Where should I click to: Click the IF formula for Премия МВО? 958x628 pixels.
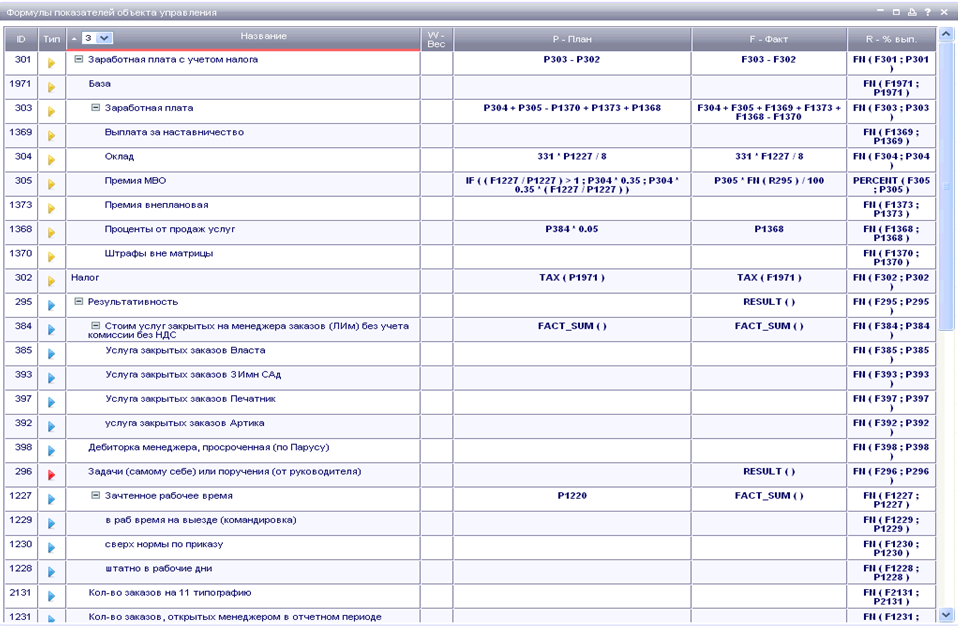click(572, 184)
